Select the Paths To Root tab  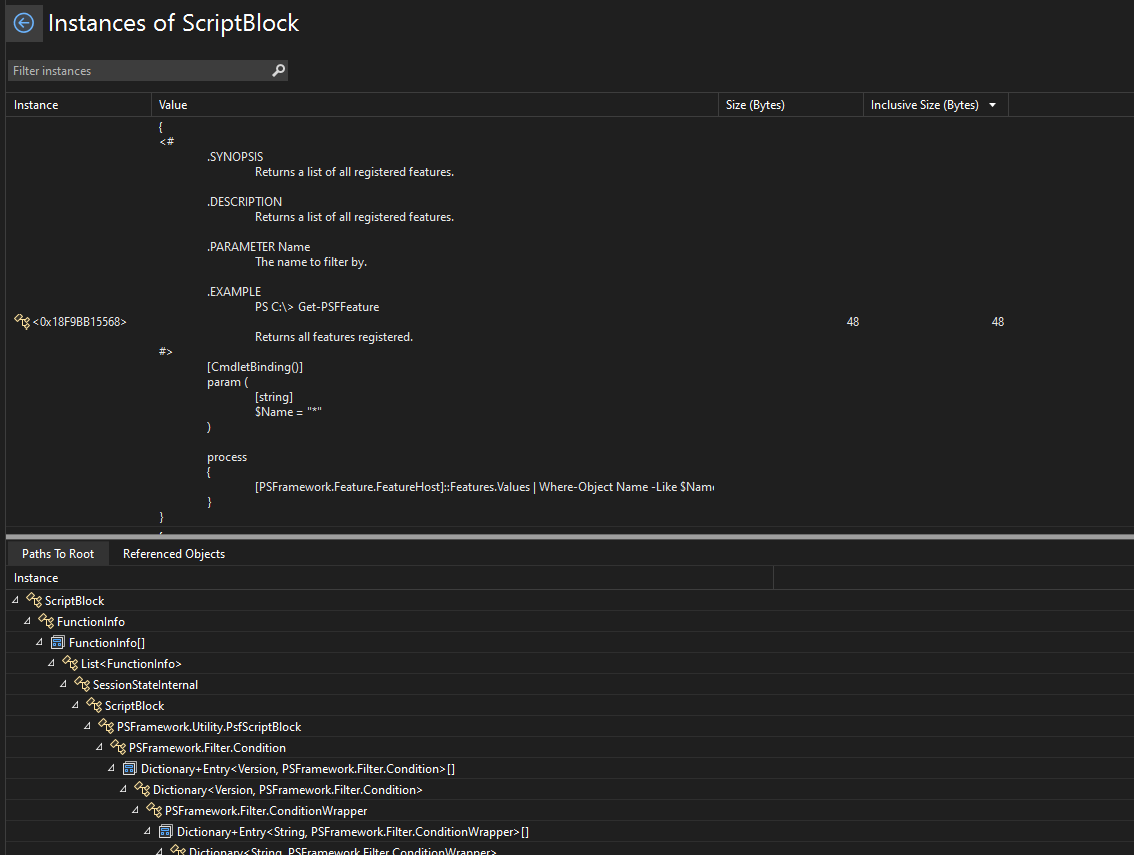coord(57,553)
